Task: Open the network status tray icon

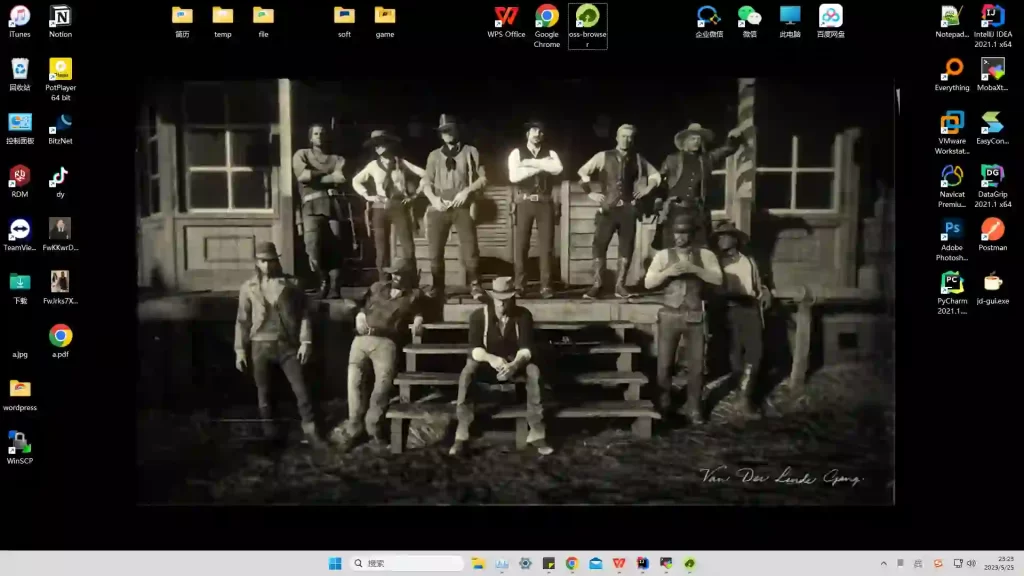Action: [958, 563]
